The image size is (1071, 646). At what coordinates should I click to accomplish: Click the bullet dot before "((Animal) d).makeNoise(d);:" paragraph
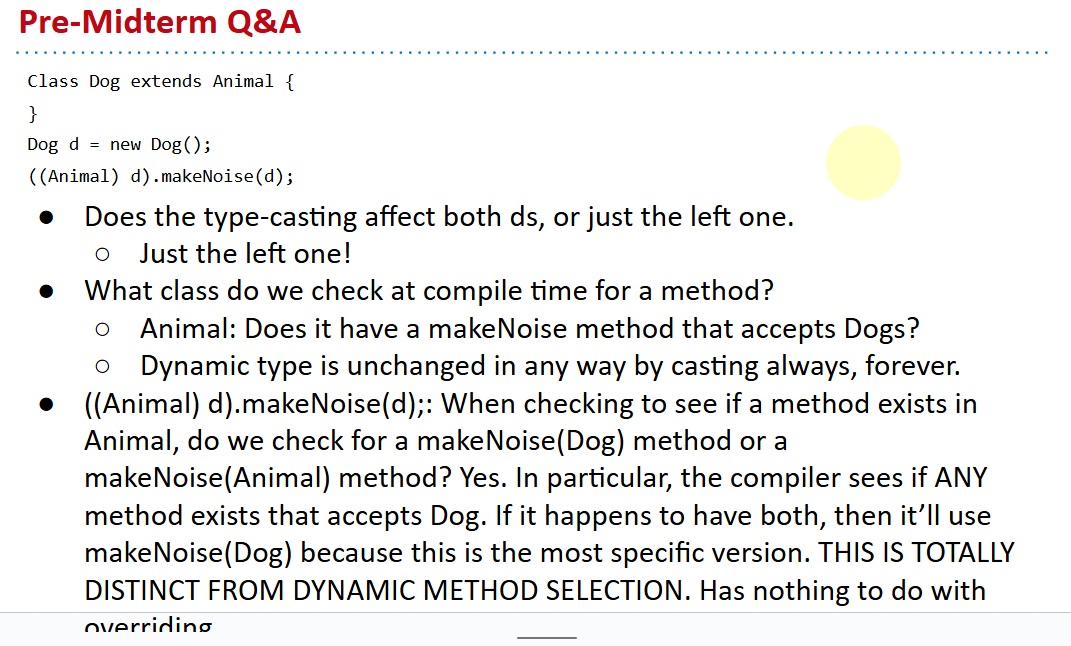coord(46,405)
